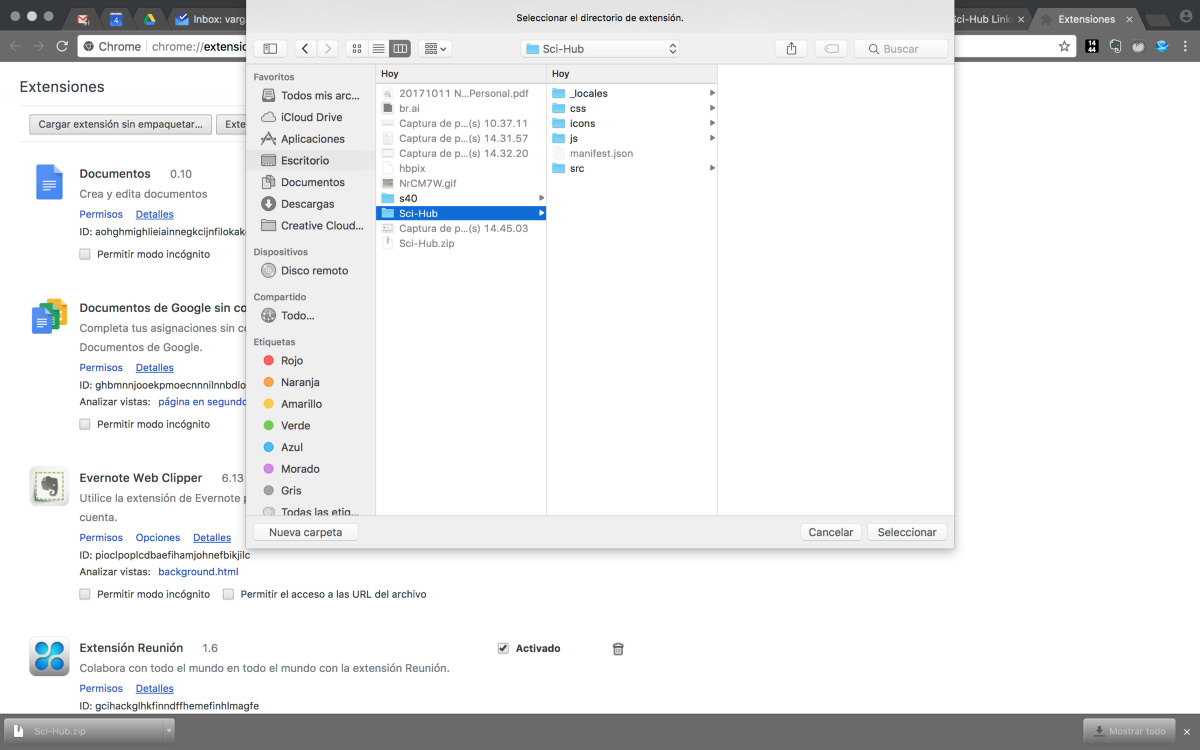
Task: Open Creative Cloud folder in sidebar
Action: (311, 226)
